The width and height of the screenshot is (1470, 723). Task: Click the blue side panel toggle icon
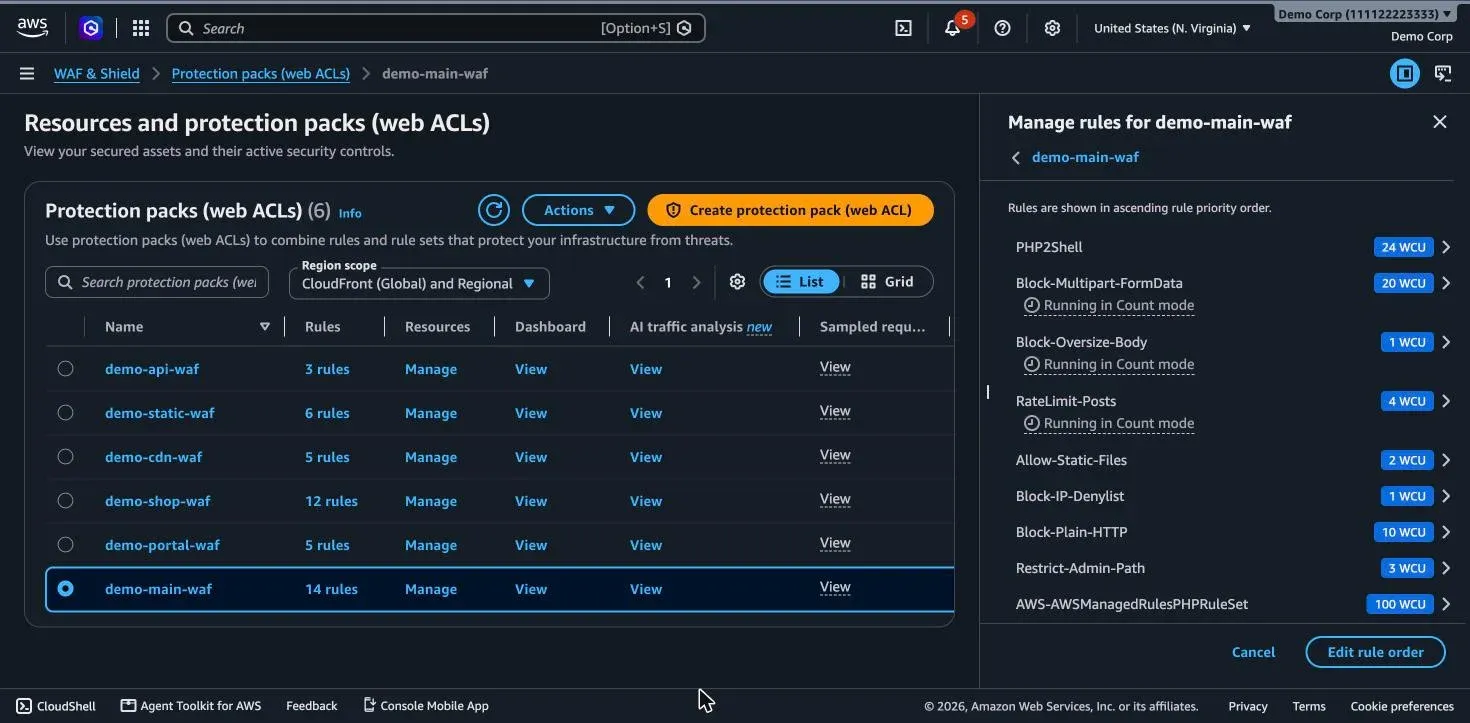click(1405, 73)
